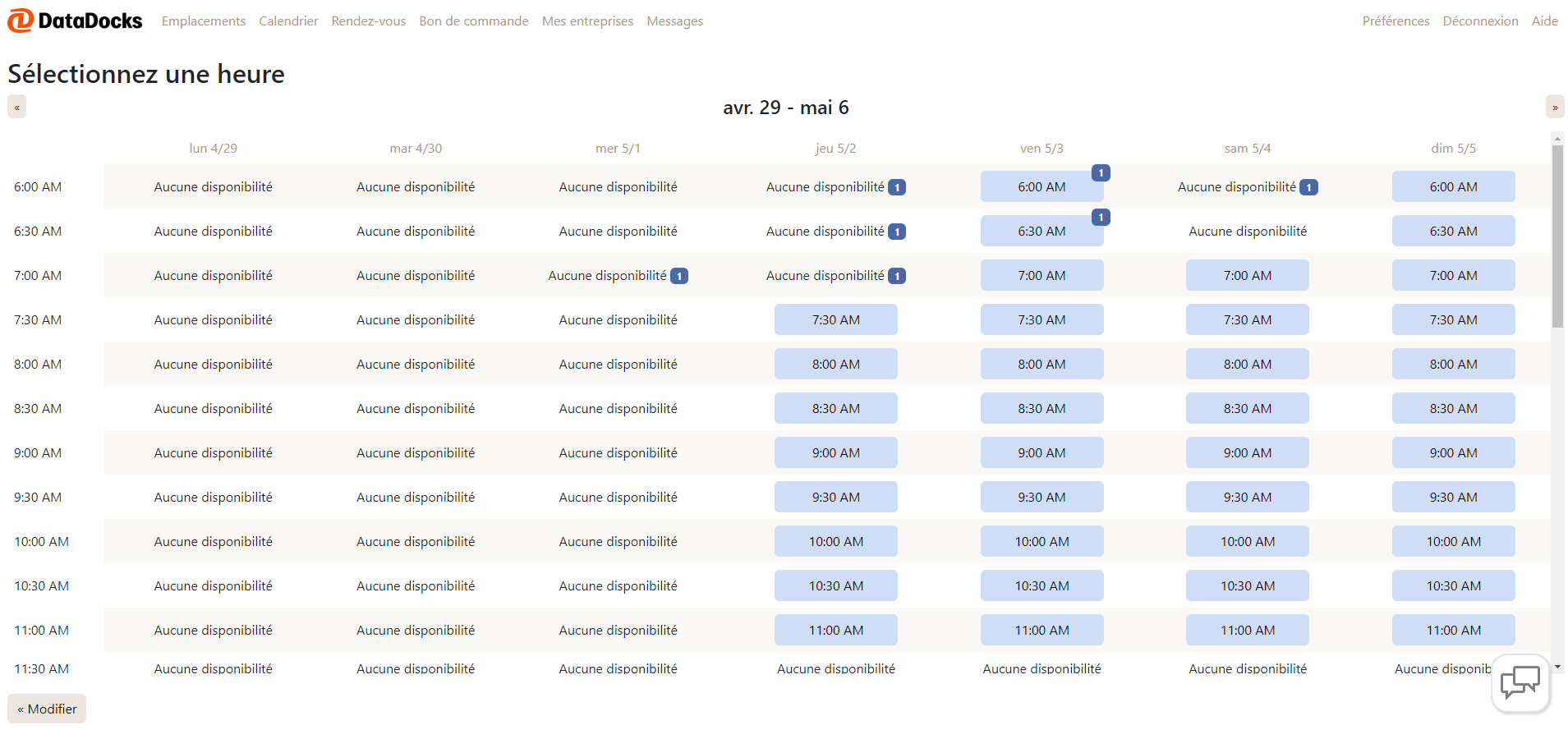Open Rendez-vous page
The height and width of the screenshot is (739, 1568).
click(x=369, y=21)
